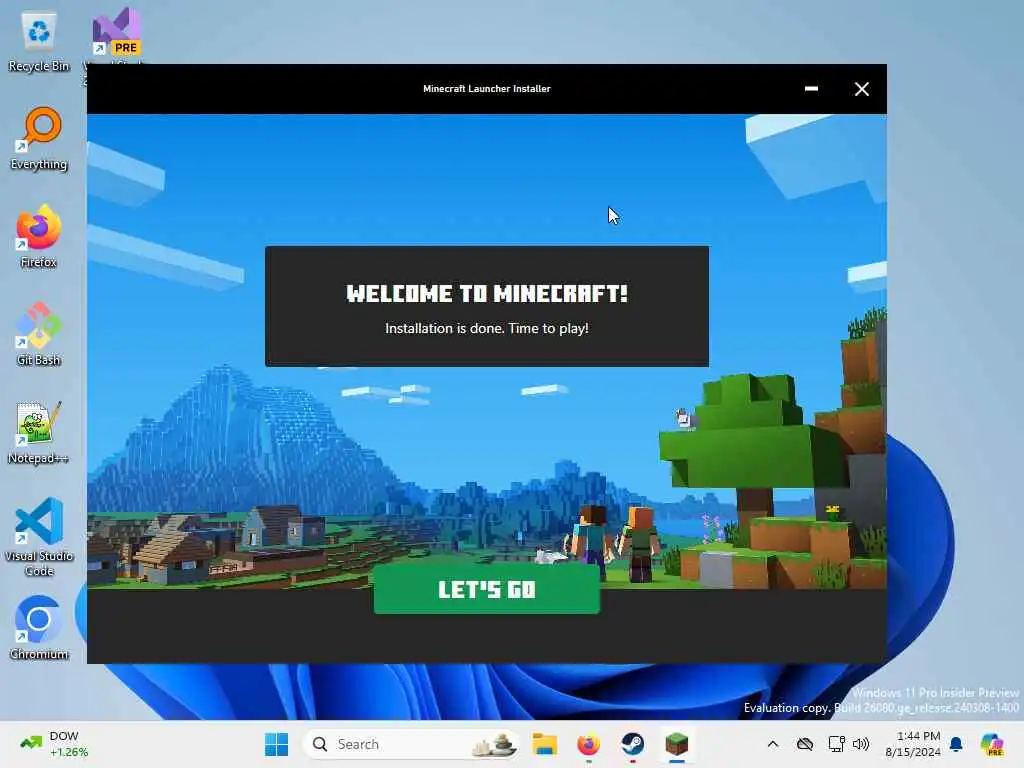Click the cloud sync tray icon
This screenshot has width=1024, height=768.
pyautogui.click(x=805, y=744)
